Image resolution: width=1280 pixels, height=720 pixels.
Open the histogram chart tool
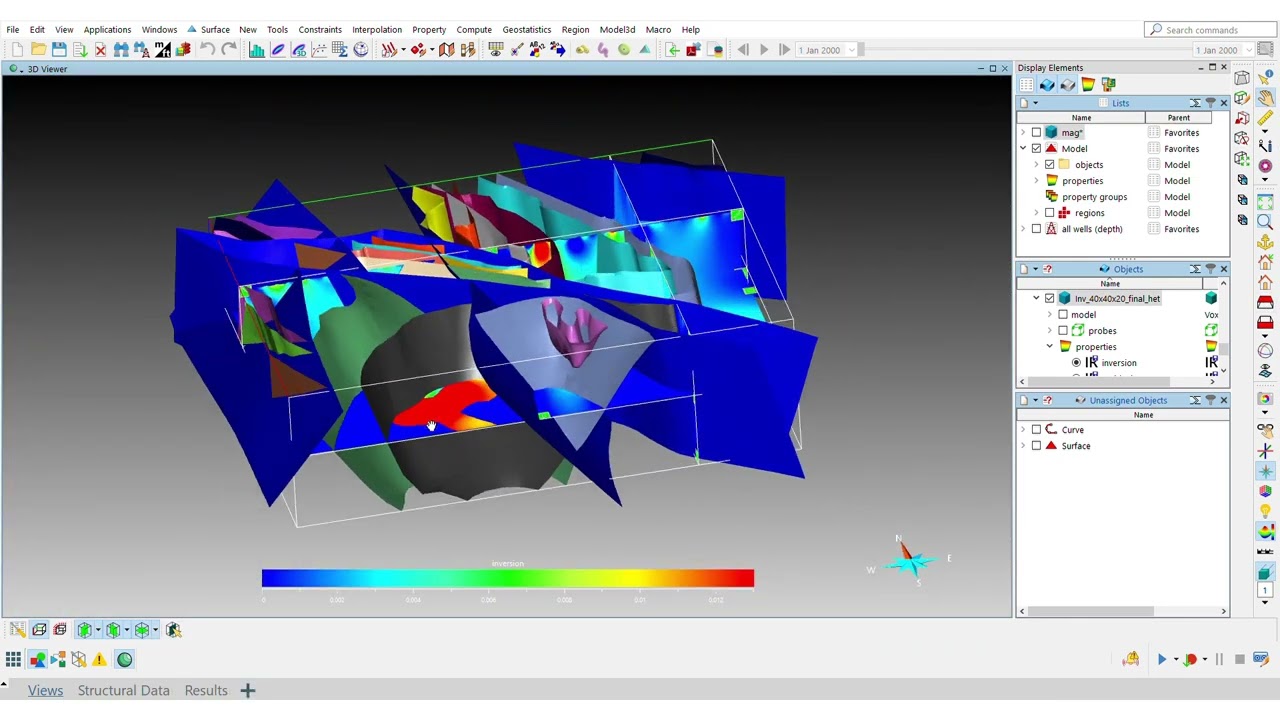pos(257,50)
